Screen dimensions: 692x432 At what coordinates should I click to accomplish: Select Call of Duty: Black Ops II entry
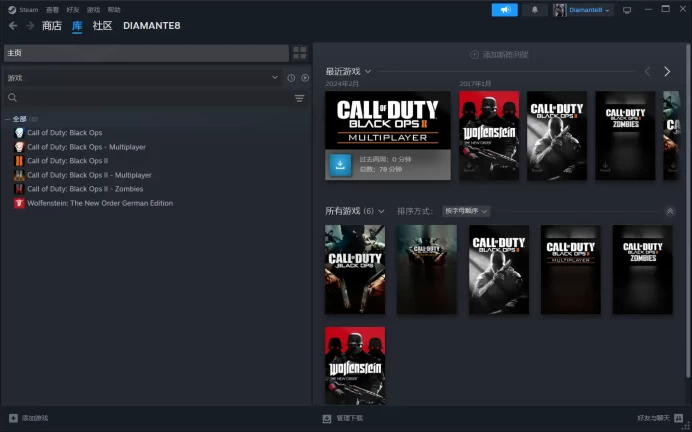coord(68,161)
